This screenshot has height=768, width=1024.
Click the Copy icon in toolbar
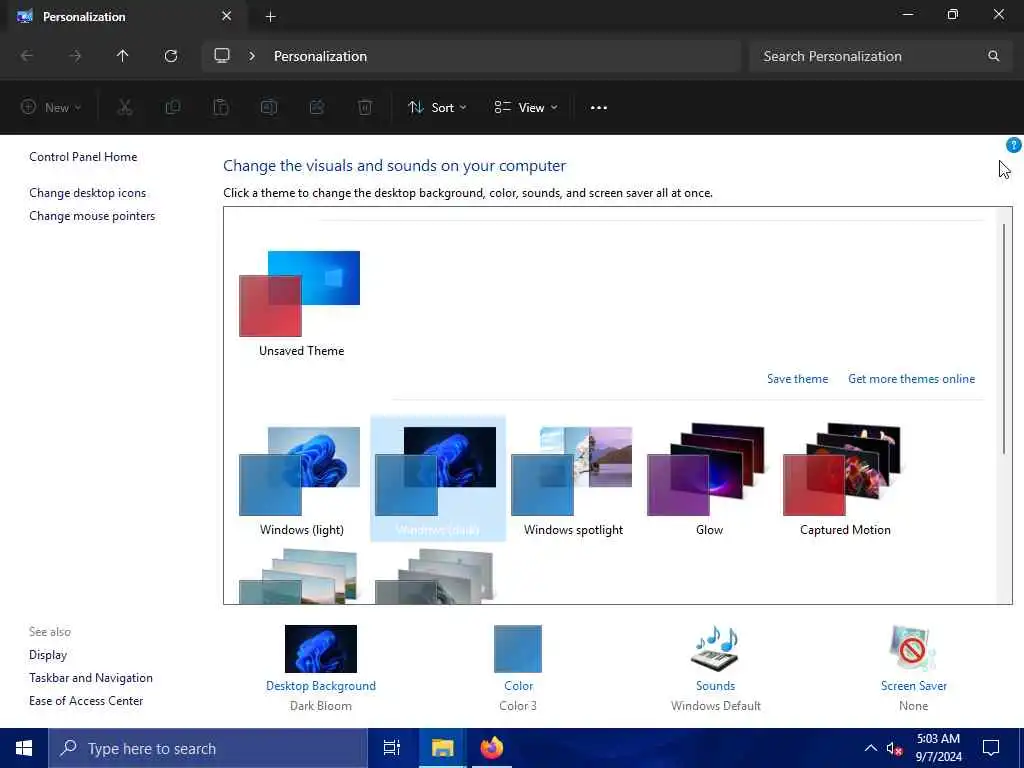(x=173, y=108)
